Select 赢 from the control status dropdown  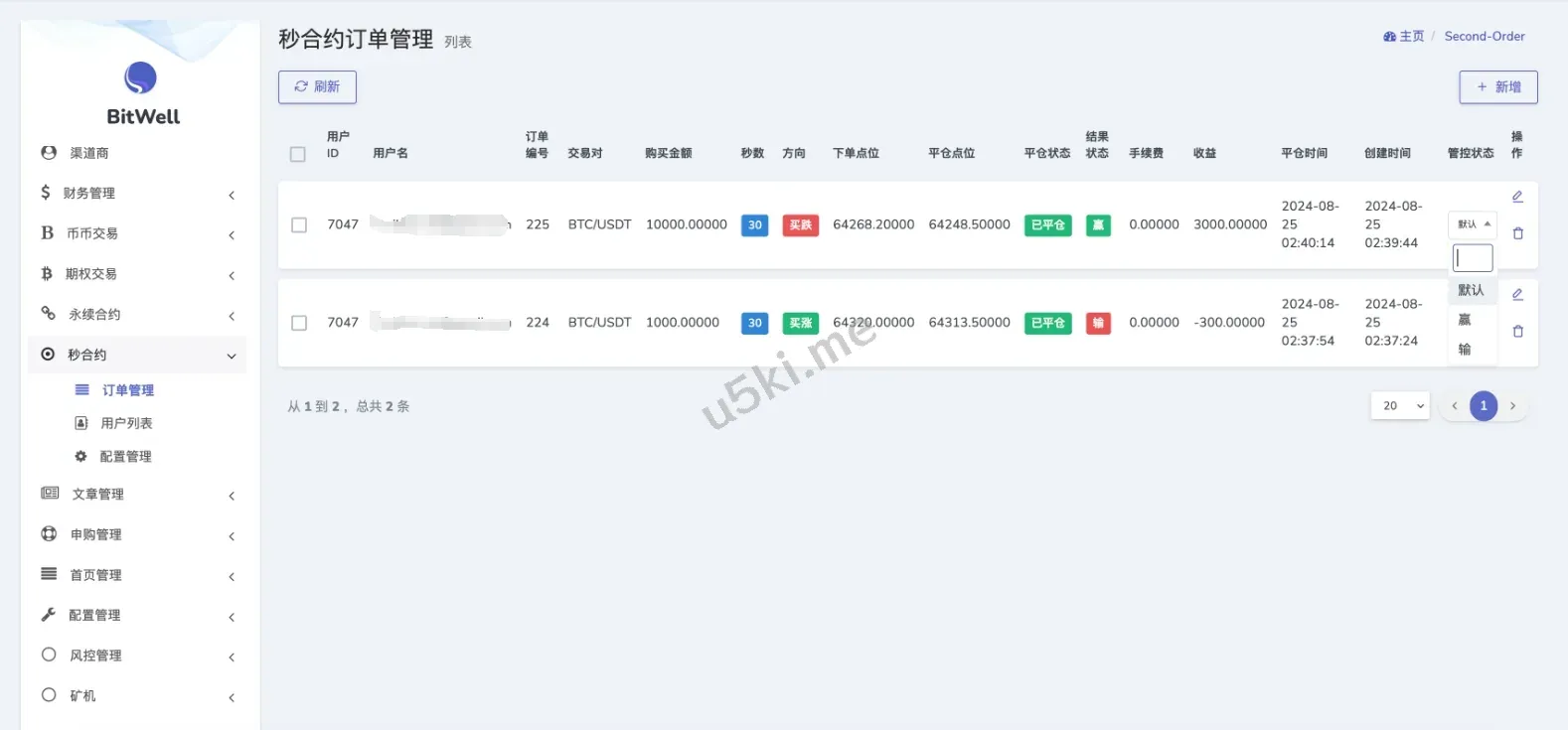pos(1465,320)
